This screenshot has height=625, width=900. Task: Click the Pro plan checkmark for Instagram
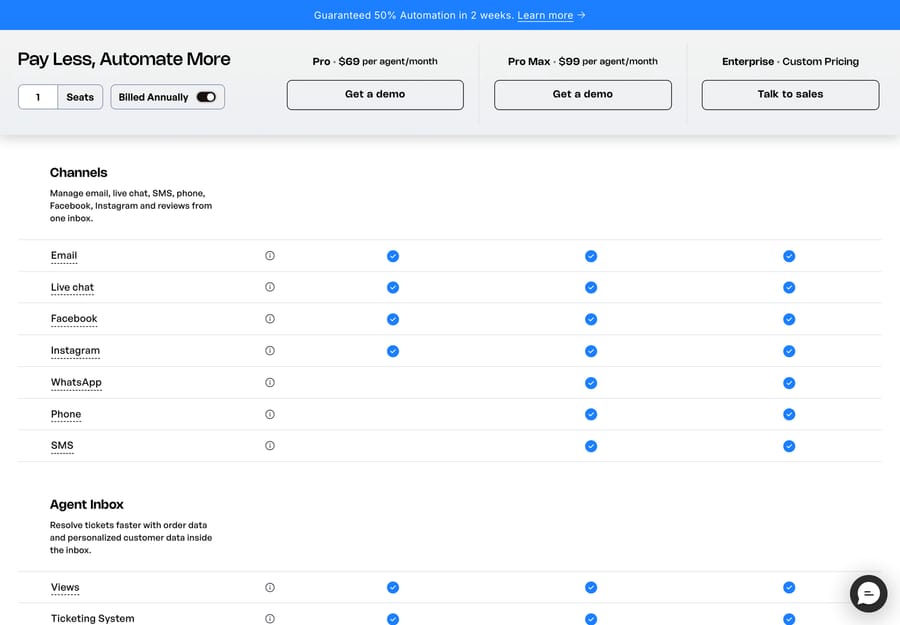tap(393, 351)
